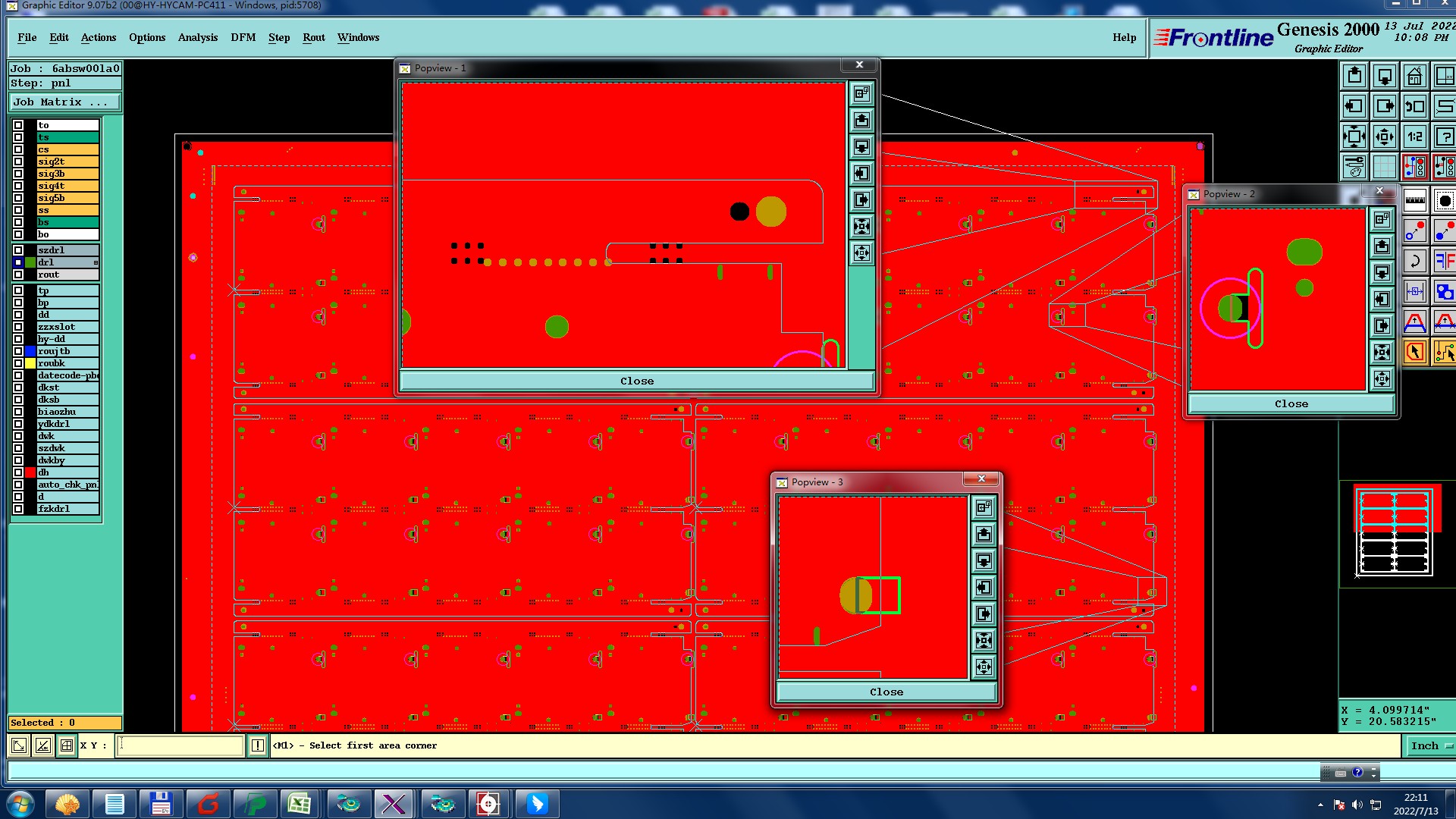This screenshot has width=1456, height=819.
Task: Click the 1:2 zoom scale icon
Action: [1414, 136]
